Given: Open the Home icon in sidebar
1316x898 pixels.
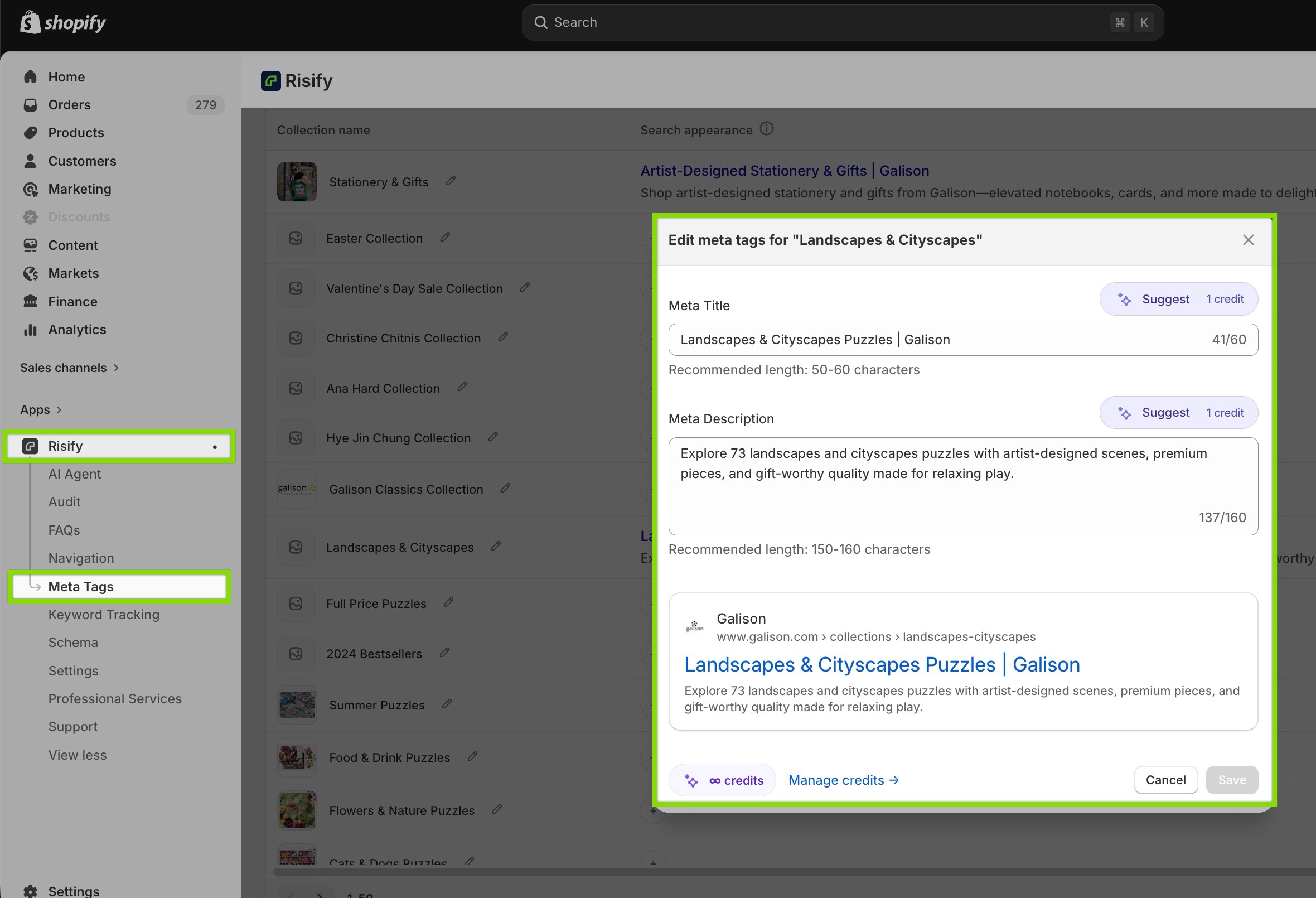Looking at the screenshot, I should pos(31,76).
